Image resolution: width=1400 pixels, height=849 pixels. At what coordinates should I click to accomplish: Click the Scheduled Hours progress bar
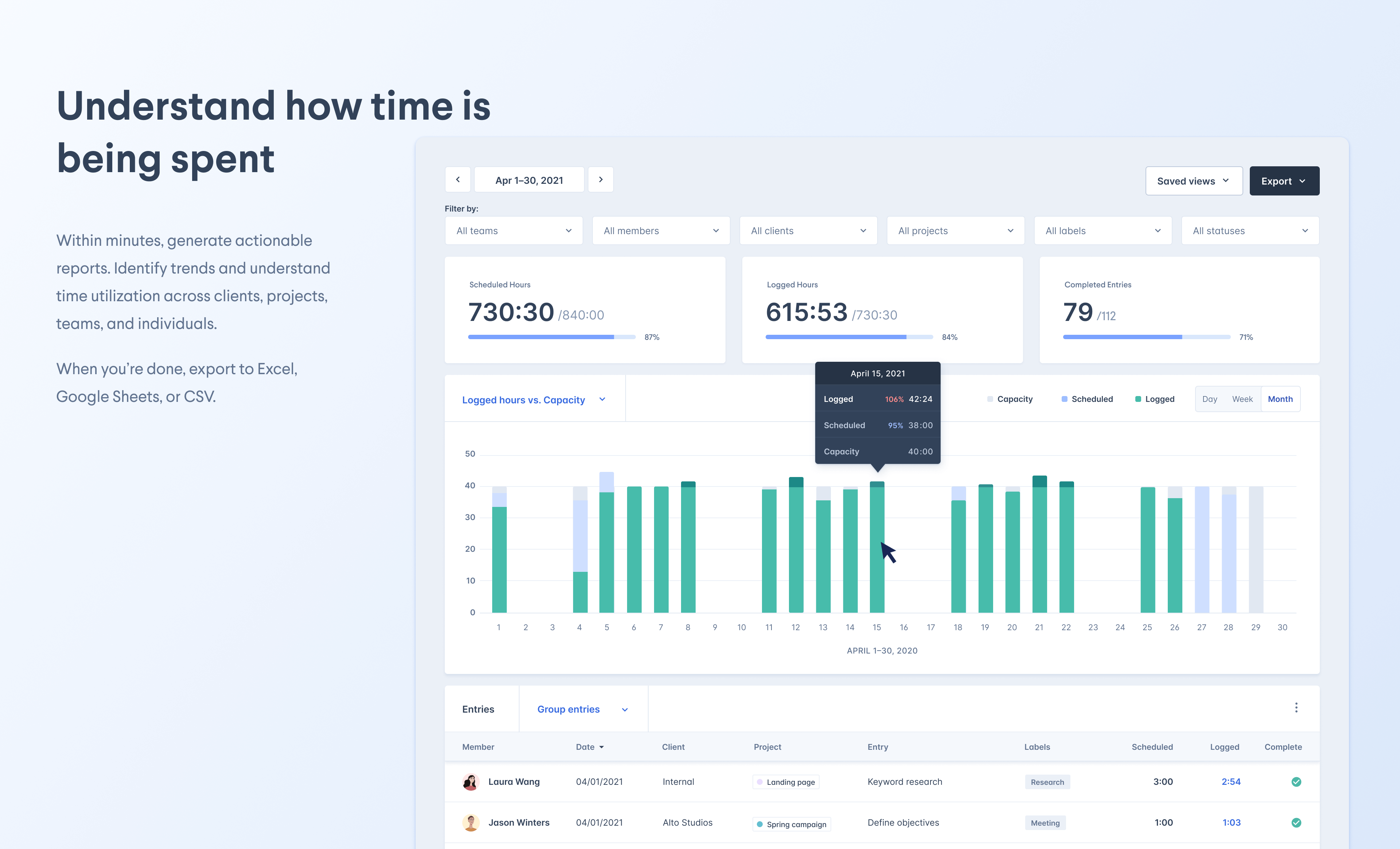click(x=550, y=336)
